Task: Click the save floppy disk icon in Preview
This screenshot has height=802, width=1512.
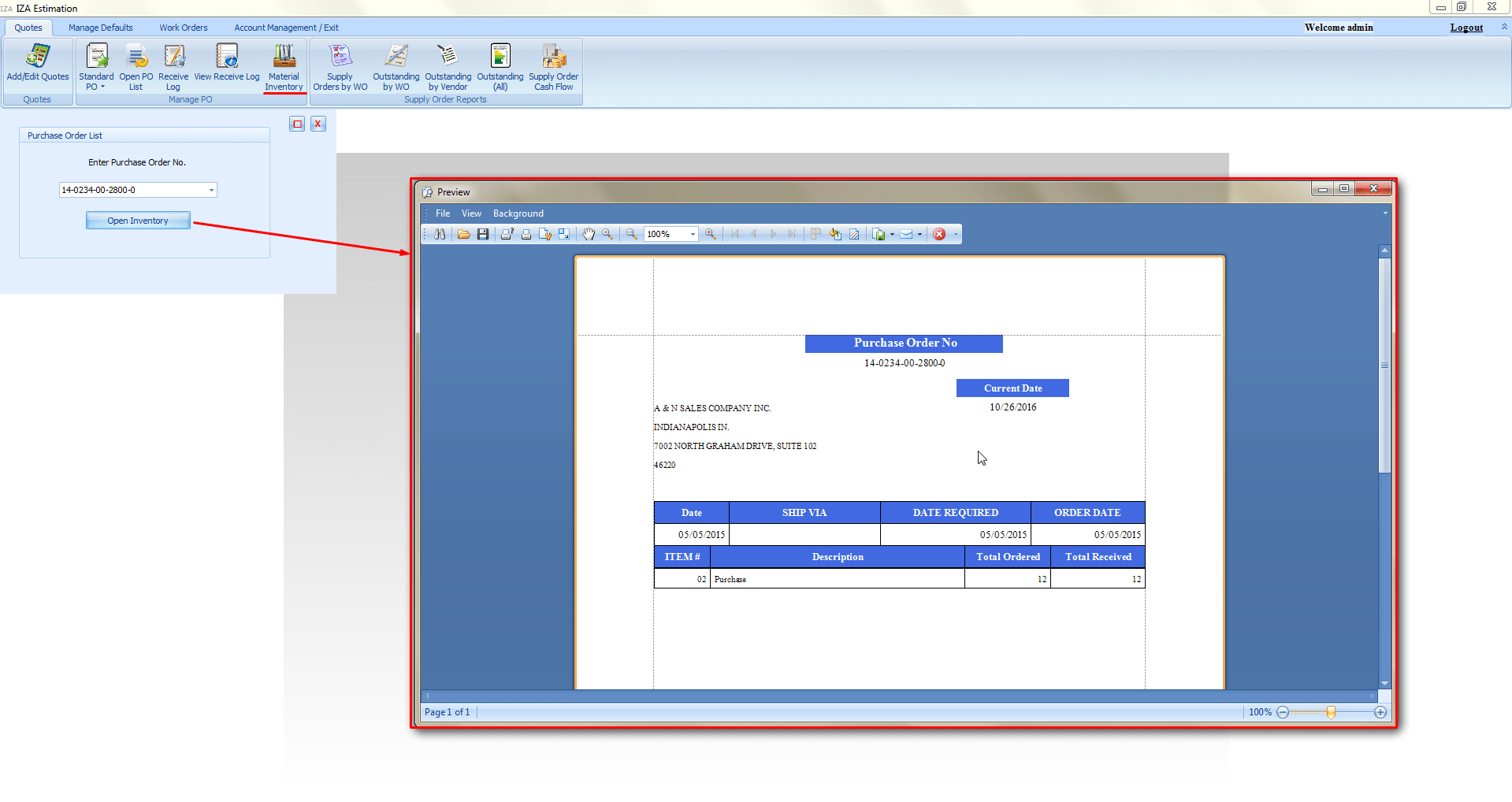Action: [483, 234]
